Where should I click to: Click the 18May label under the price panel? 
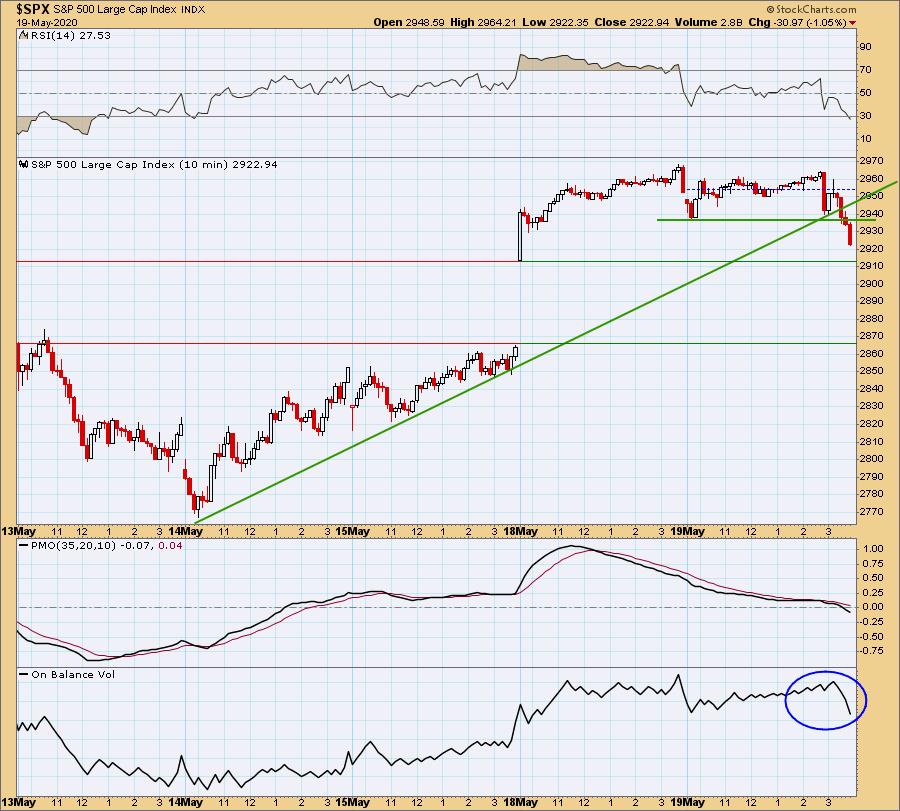(x=520, y=531)
